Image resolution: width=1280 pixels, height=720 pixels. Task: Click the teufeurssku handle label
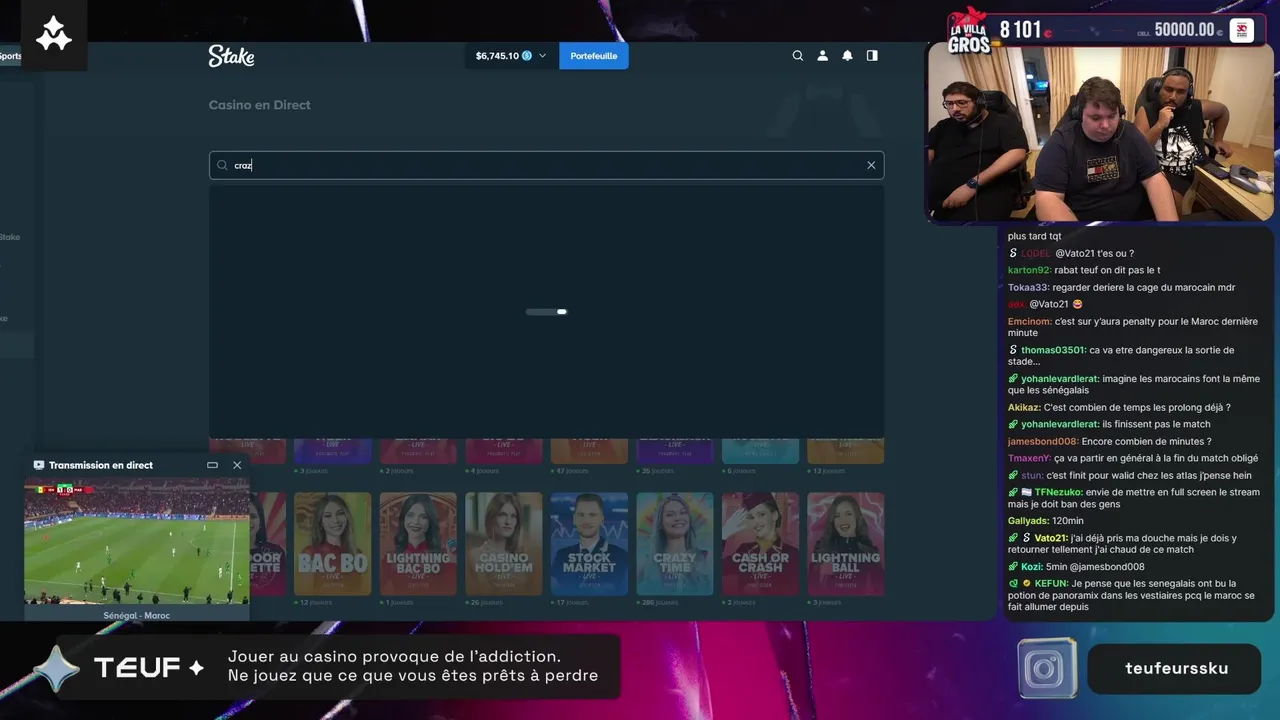(x=1176, y=668)
